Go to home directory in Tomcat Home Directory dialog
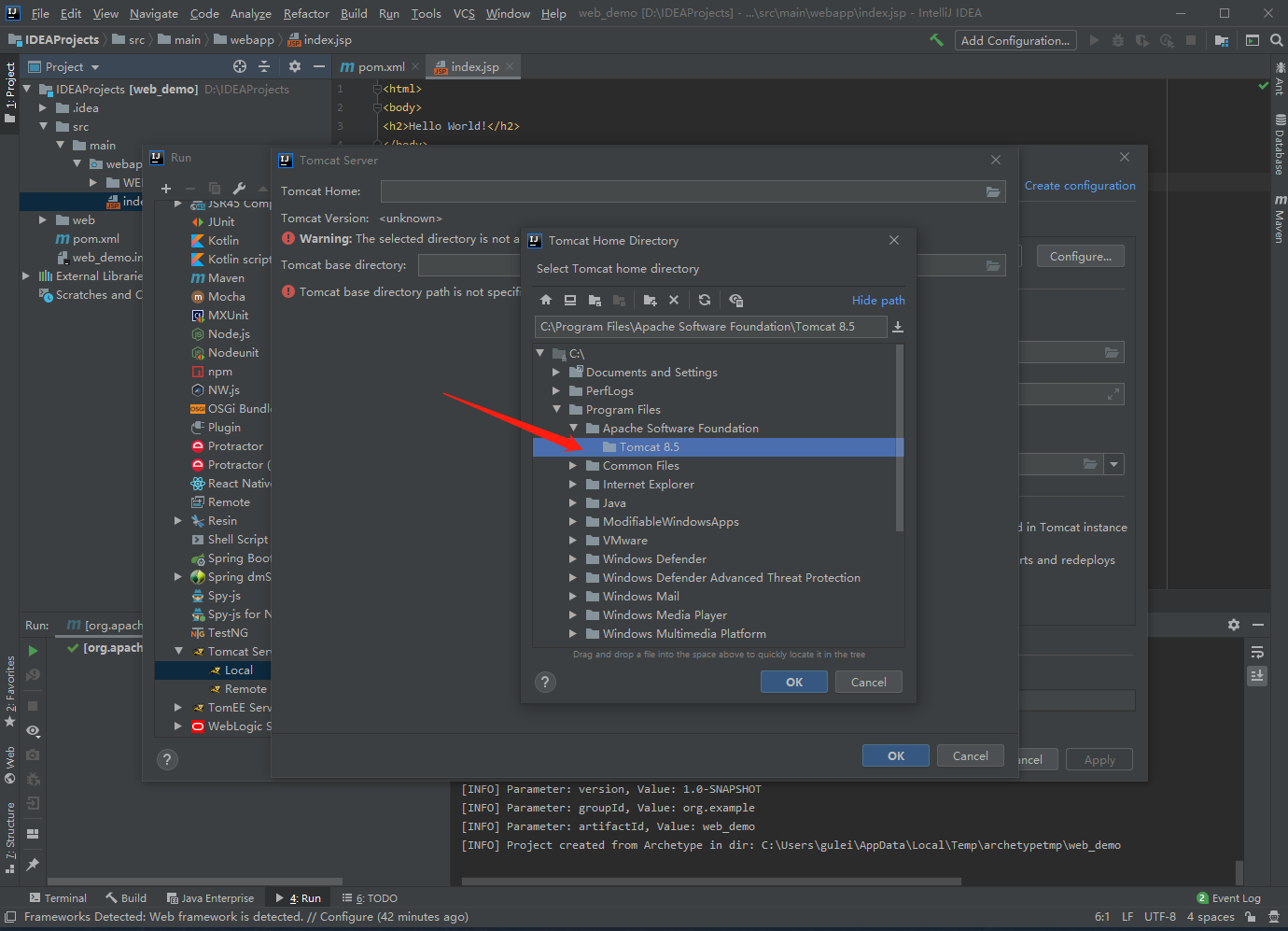 (x=546, y=300)
